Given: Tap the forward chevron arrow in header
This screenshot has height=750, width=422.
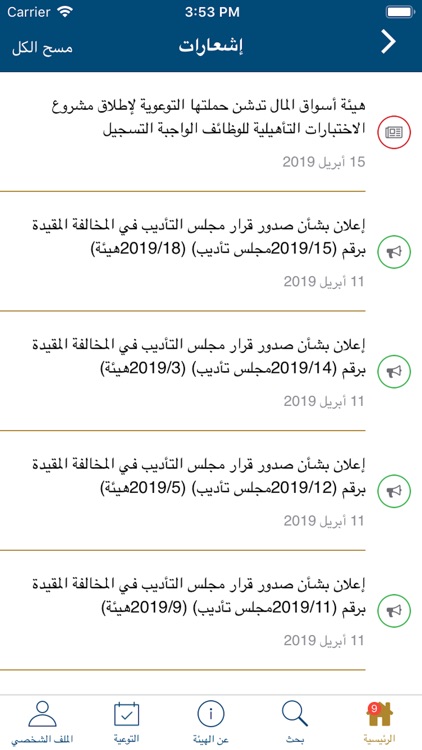Looking at the screenshot, I should (388, 42).
